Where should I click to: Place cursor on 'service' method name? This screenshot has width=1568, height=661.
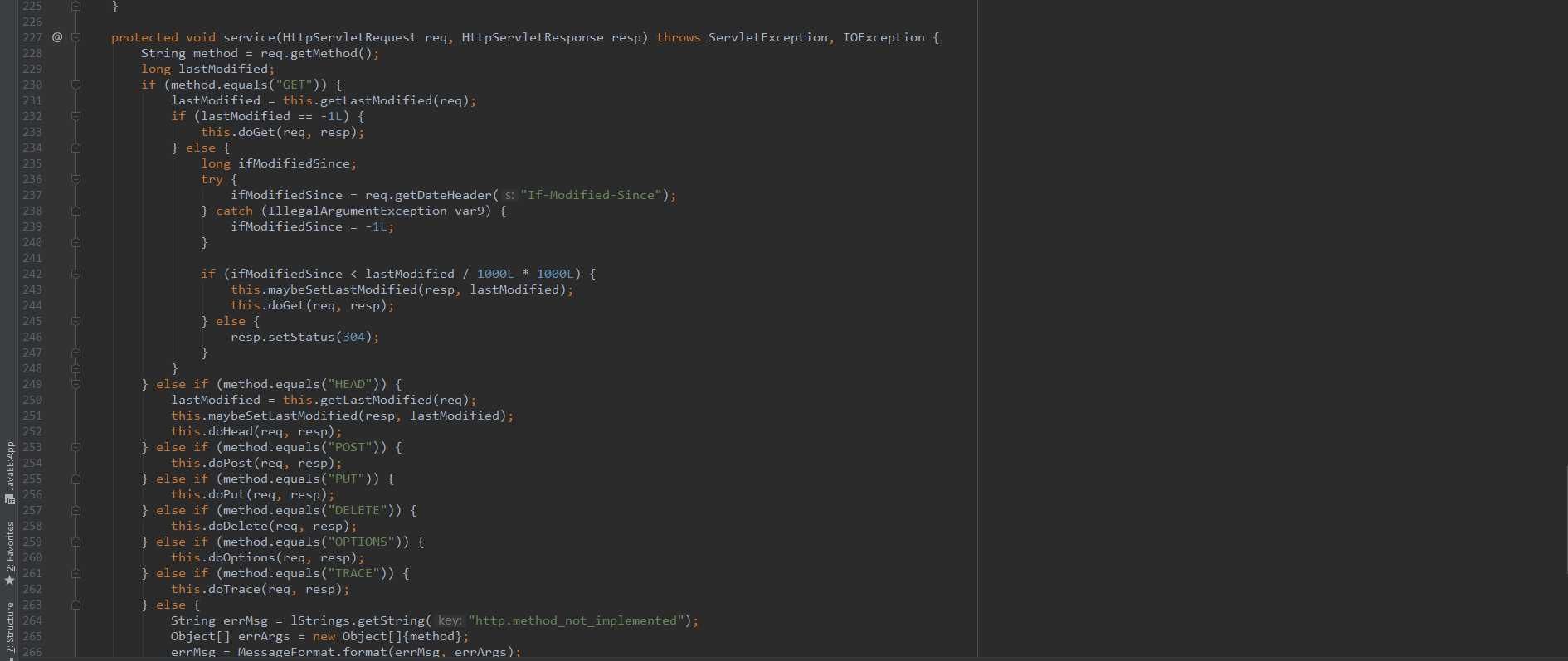click(249, 37)
